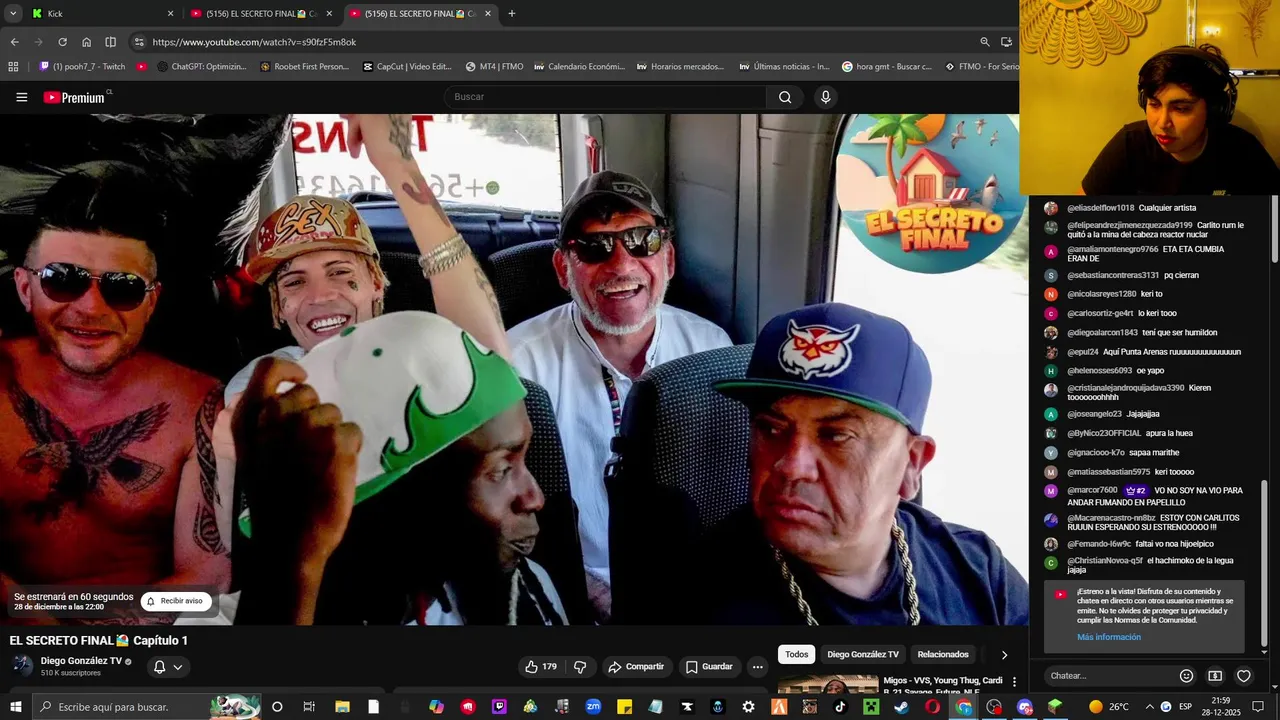Open the channel avatar of Diego González TV
This screenshot has height=720, width=1280.
[22, 666]
